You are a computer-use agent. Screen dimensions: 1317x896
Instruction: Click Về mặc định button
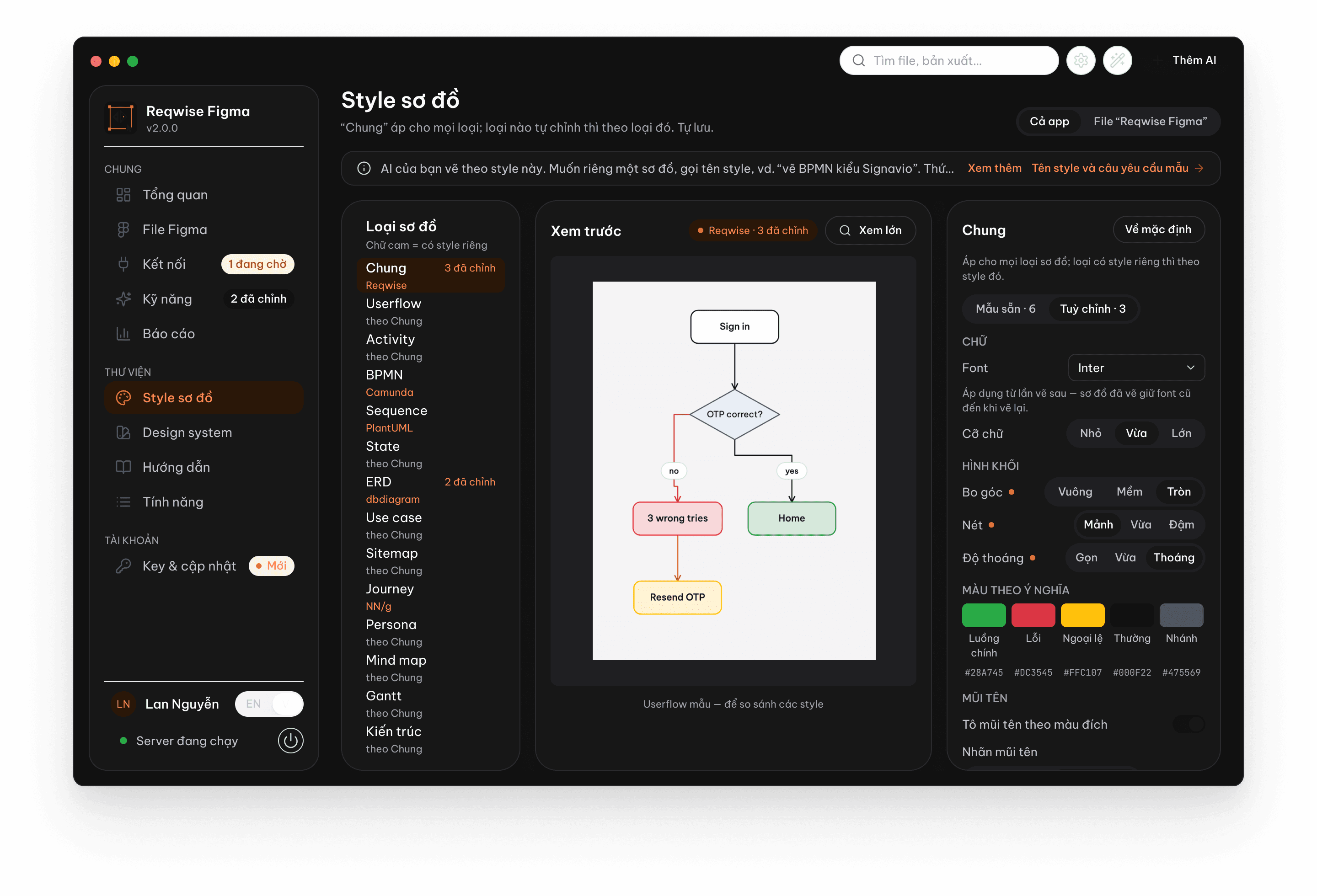1158,229
